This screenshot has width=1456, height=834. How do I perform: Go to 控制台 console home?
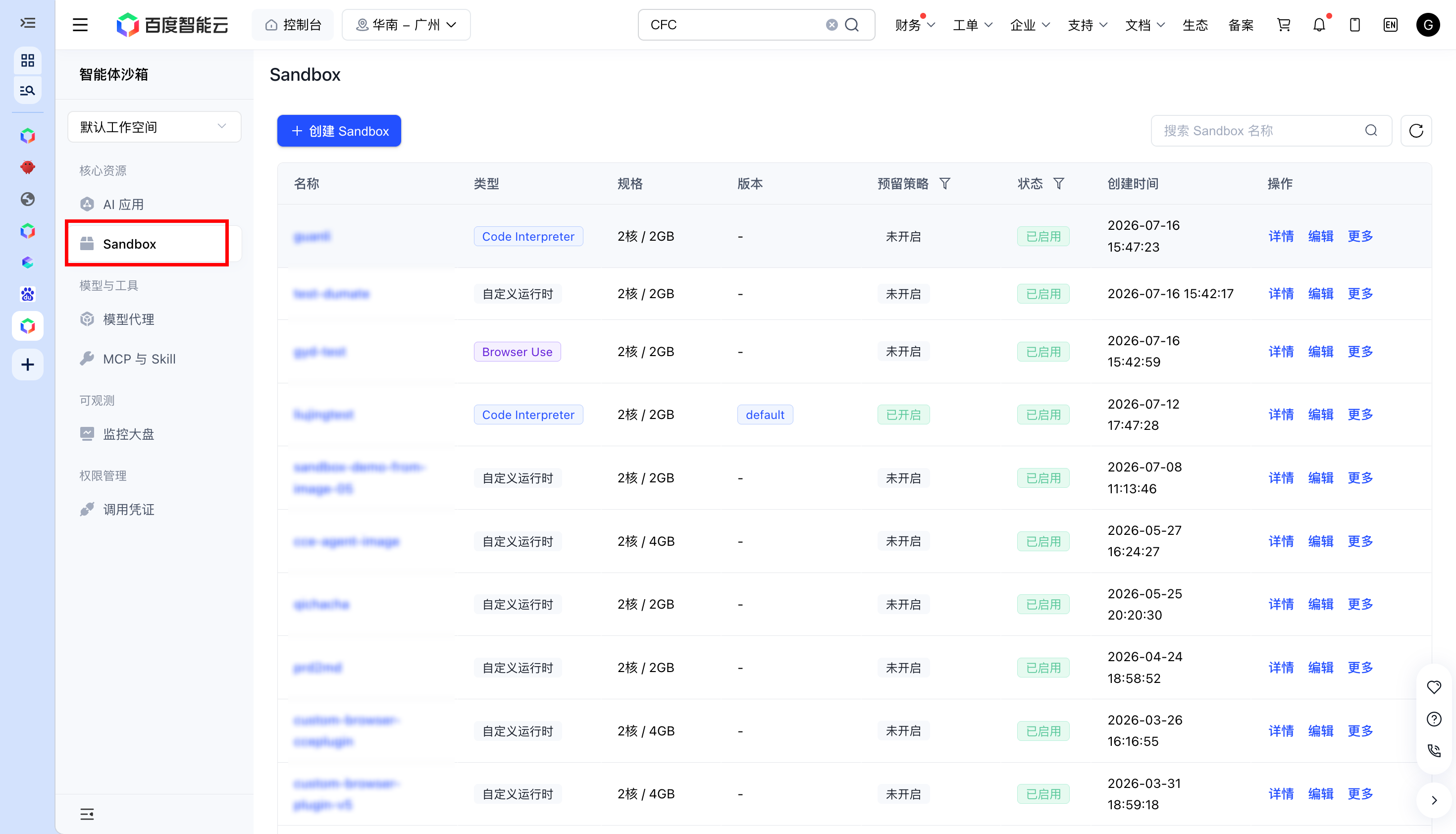click(x=293, y=25)
